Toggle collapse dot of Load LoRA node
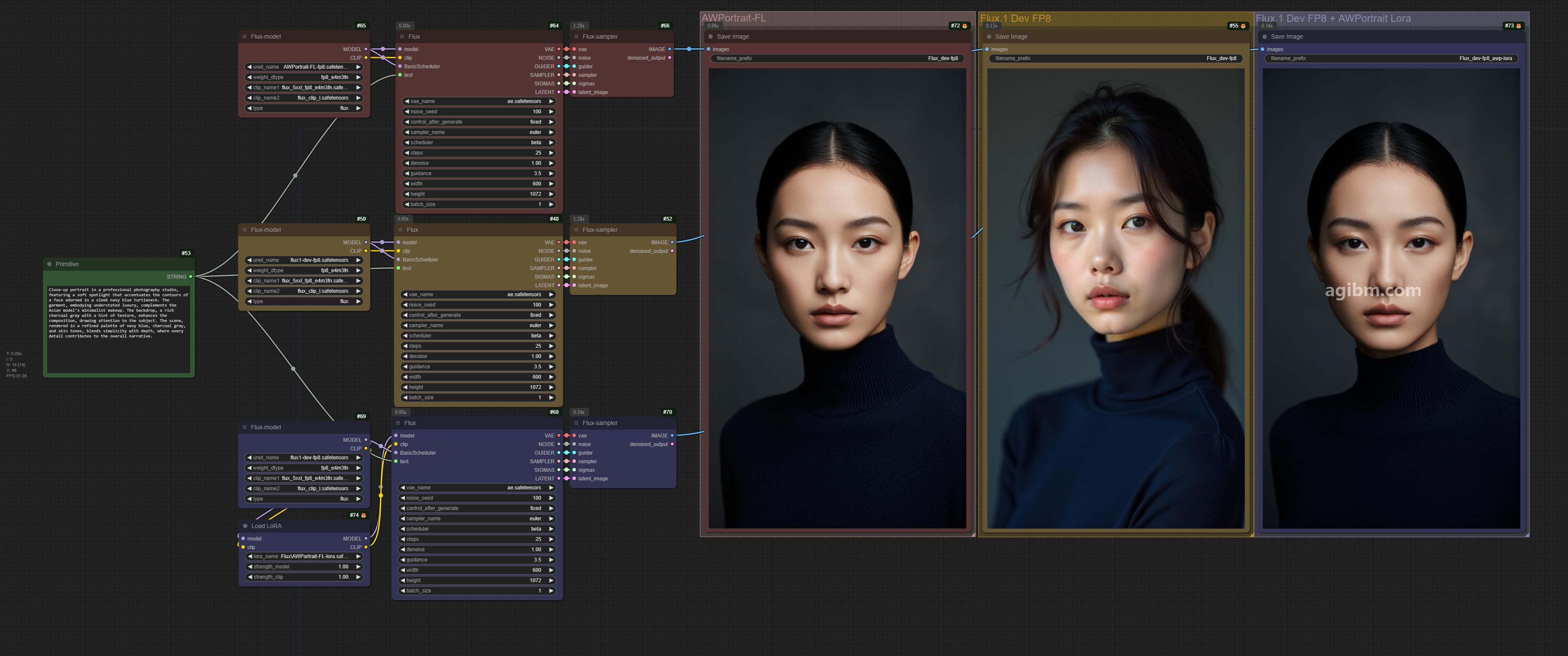1568x656 pixels. point(245,525)
